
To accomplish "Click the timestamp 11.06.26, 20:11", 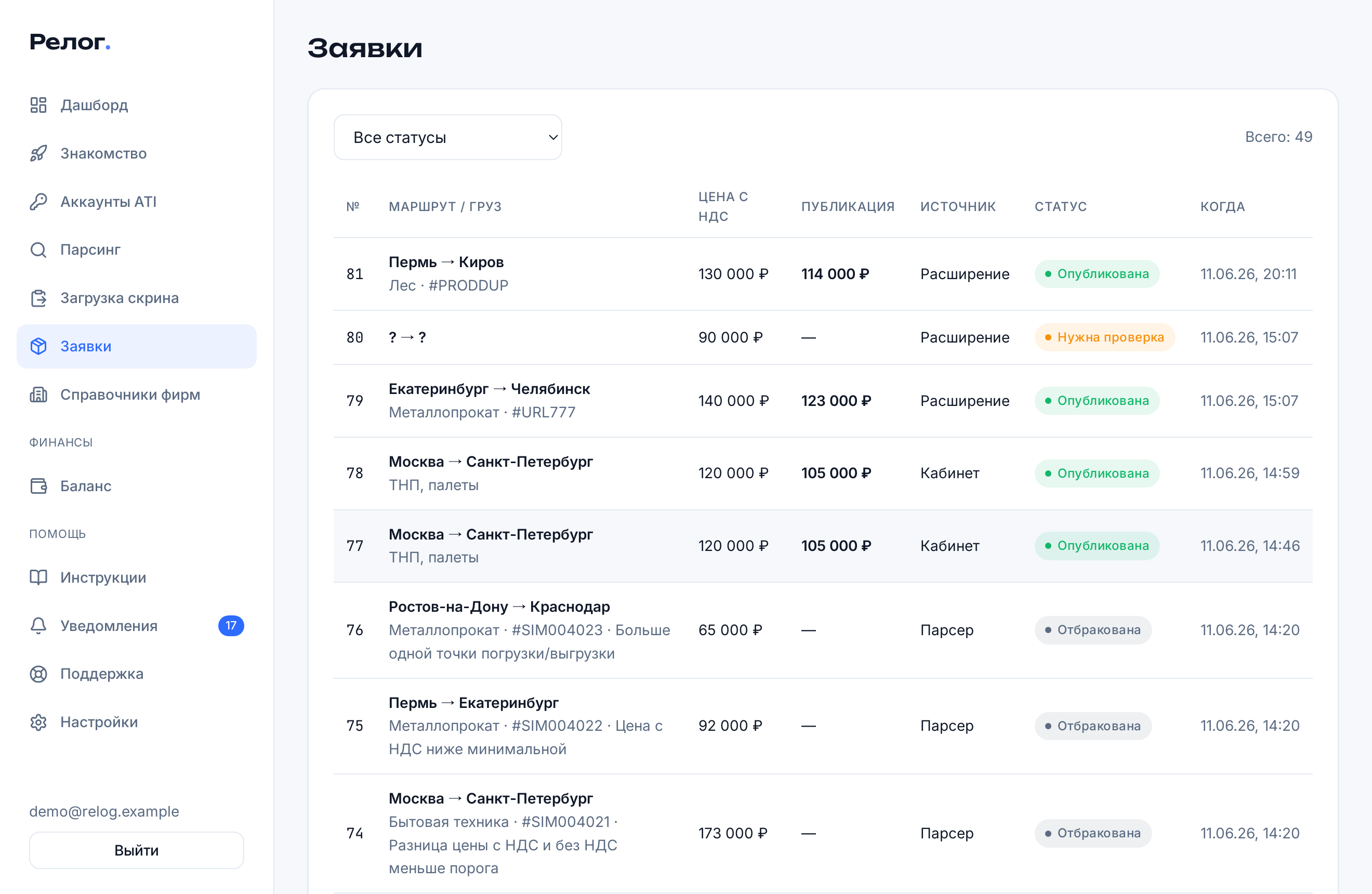I will pyautogui.click(x=1249, y=274).
